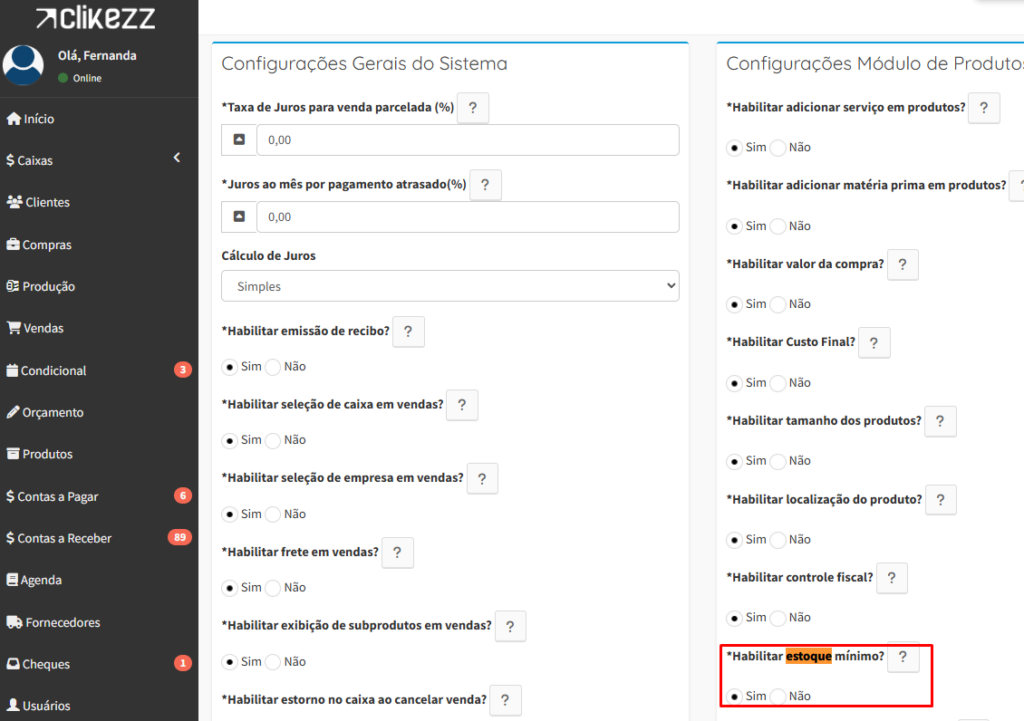This screenshot has height=721, width=1024.
Task: Go to Contas a Receber in sidebar
Action: [64, 538]
